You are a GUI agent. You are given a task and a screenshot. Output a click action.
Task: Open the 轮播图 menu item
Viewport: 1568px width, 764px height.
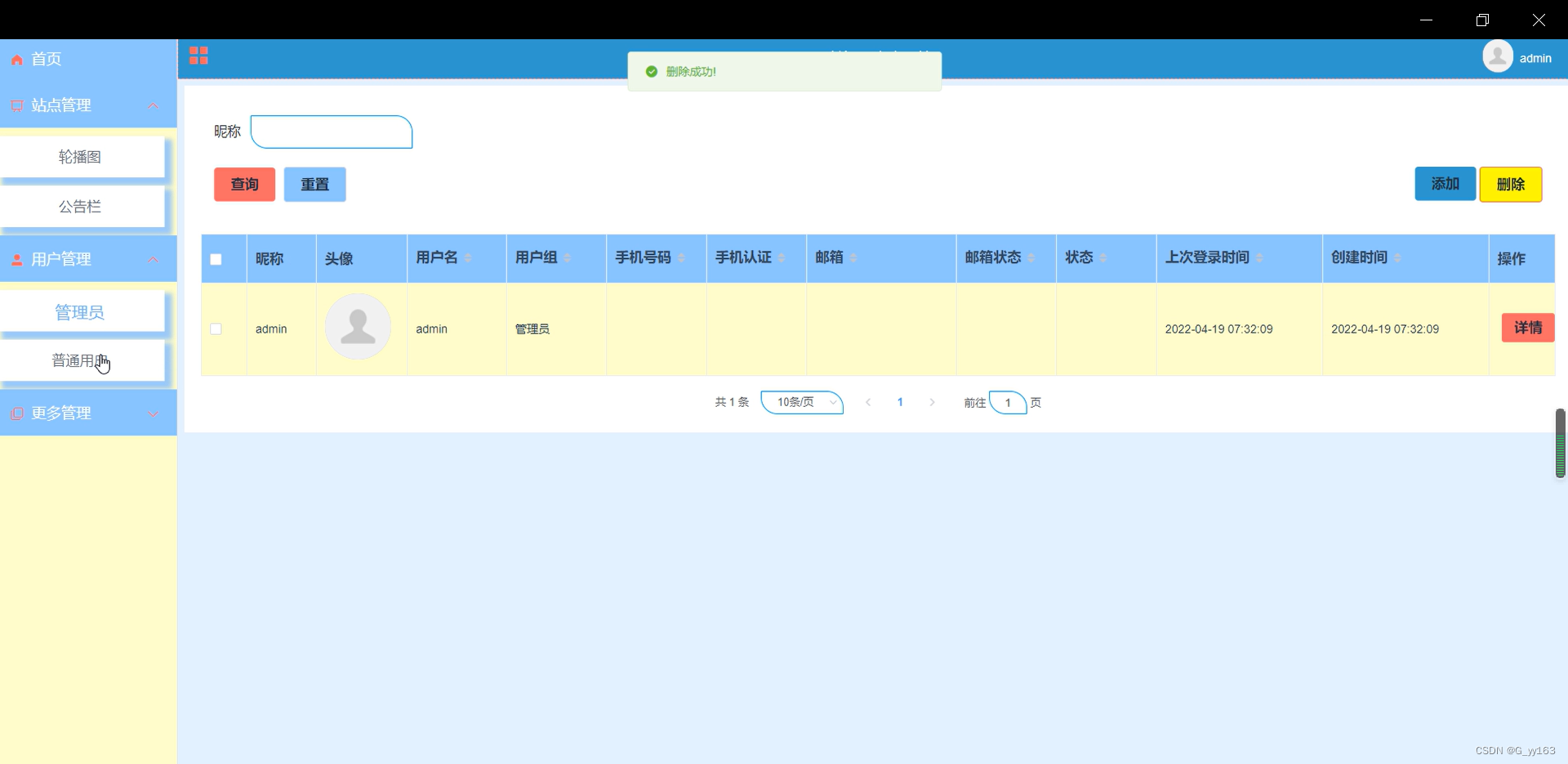(82, 157)
